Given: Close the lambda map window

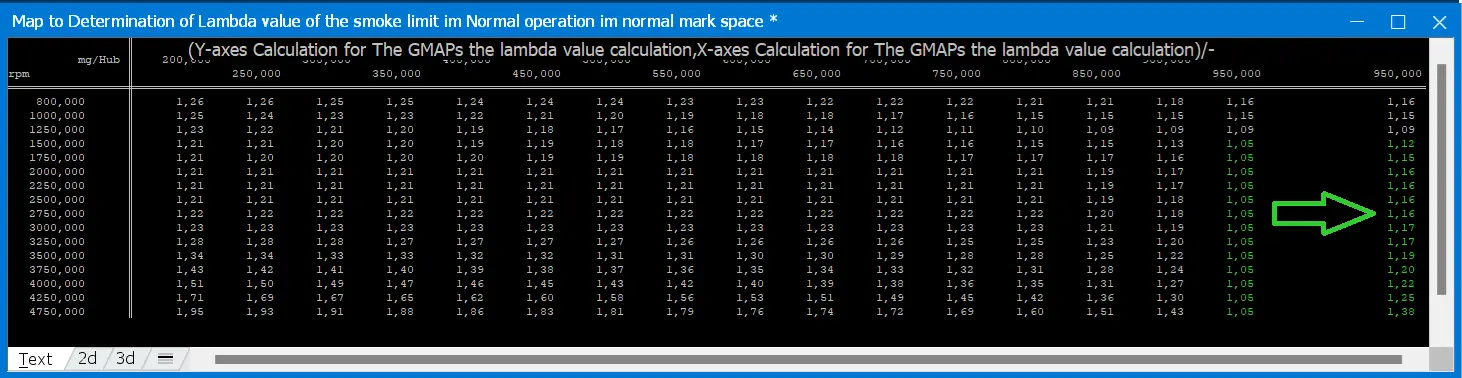Looking at the screenshot, I should click(x=1439, y=21).
